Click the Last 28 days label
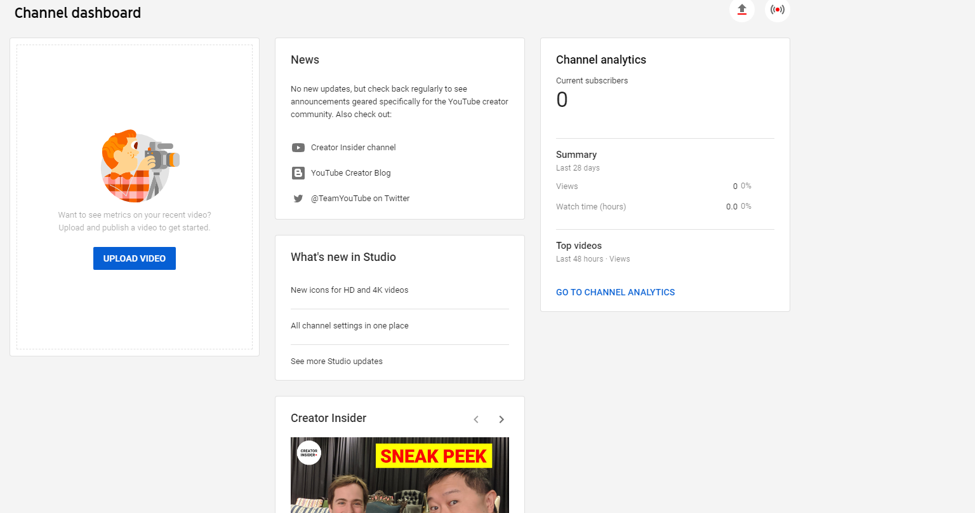The width and height of the screenshot is (975, 513). point(578,168)
